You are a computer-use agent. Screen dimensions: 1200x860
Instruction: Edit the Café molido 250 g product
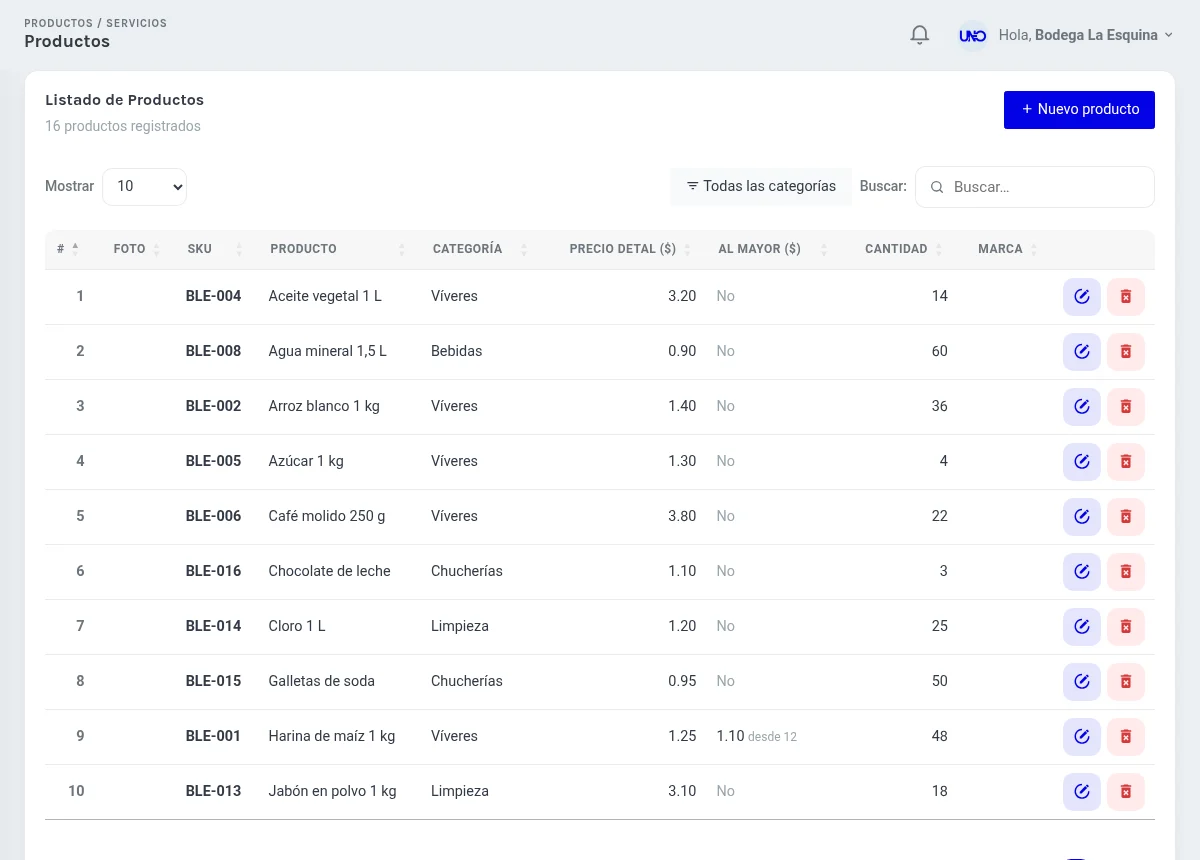point(1082,517)
